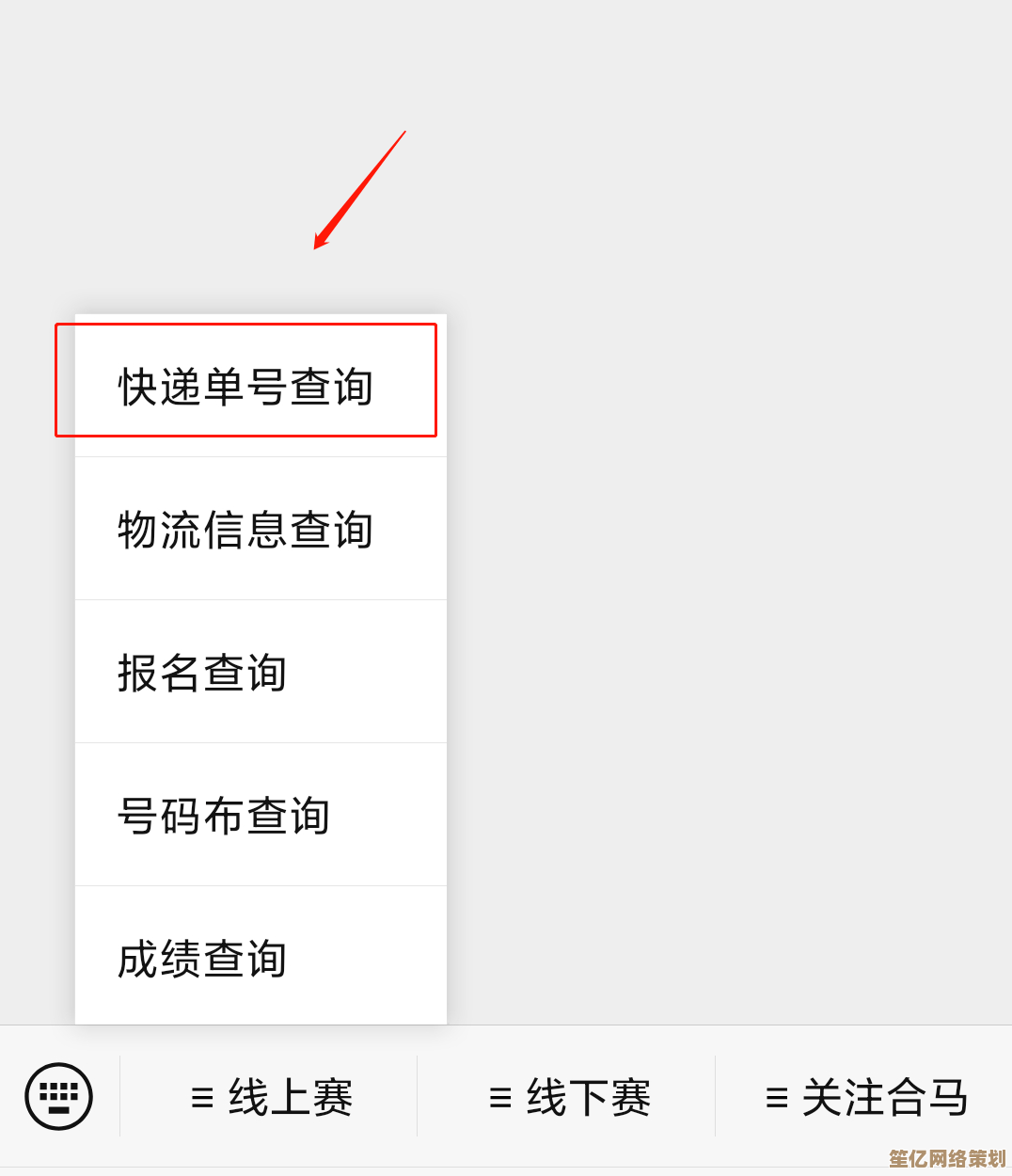The height and width of the screenshot is (1176, 1012).
Task: Select 号码布查询 in the popup list
Action: [261, 815]
